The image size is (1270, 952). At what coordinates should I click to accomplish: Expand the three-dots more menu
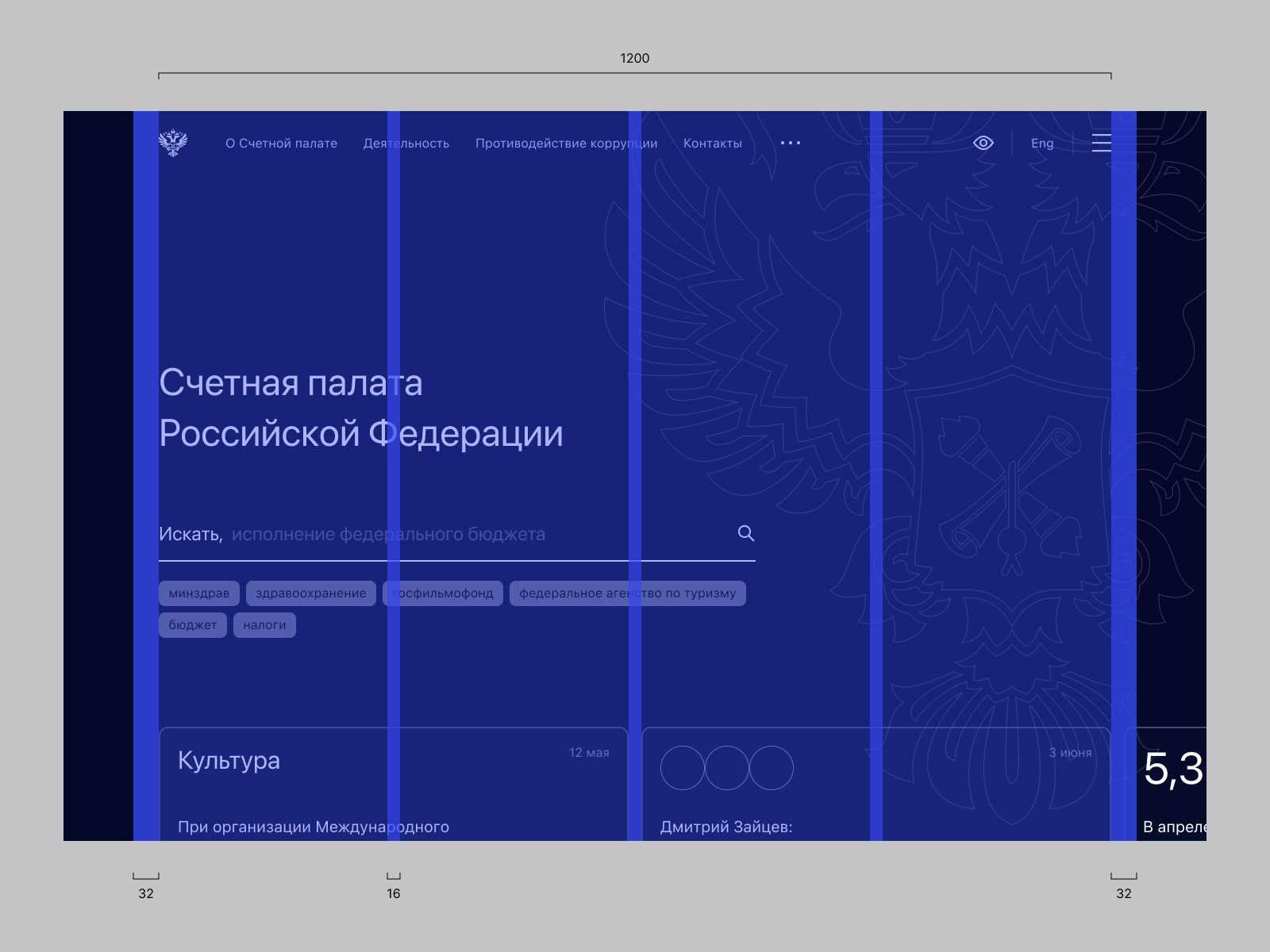pyautogui.click(x=790, y=143)
